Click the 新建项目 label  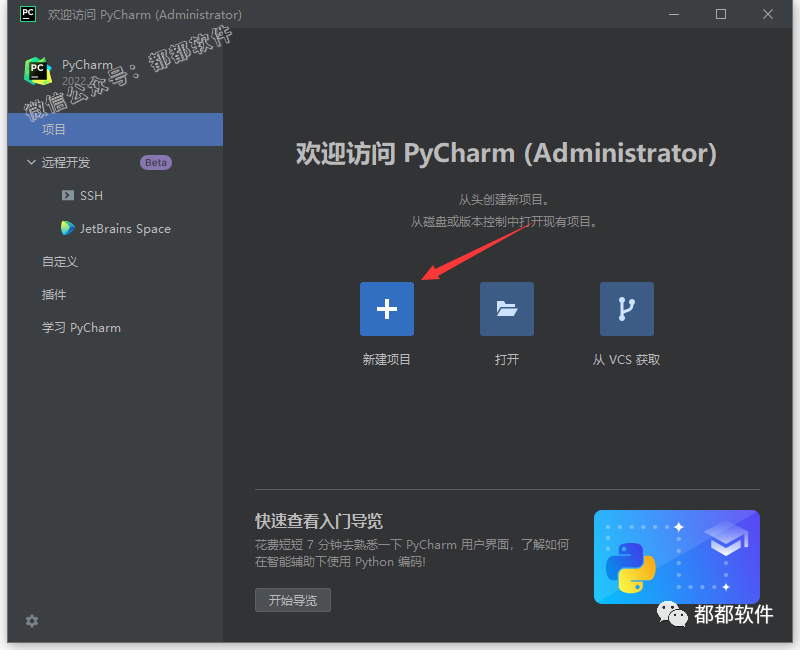point(387,360)
